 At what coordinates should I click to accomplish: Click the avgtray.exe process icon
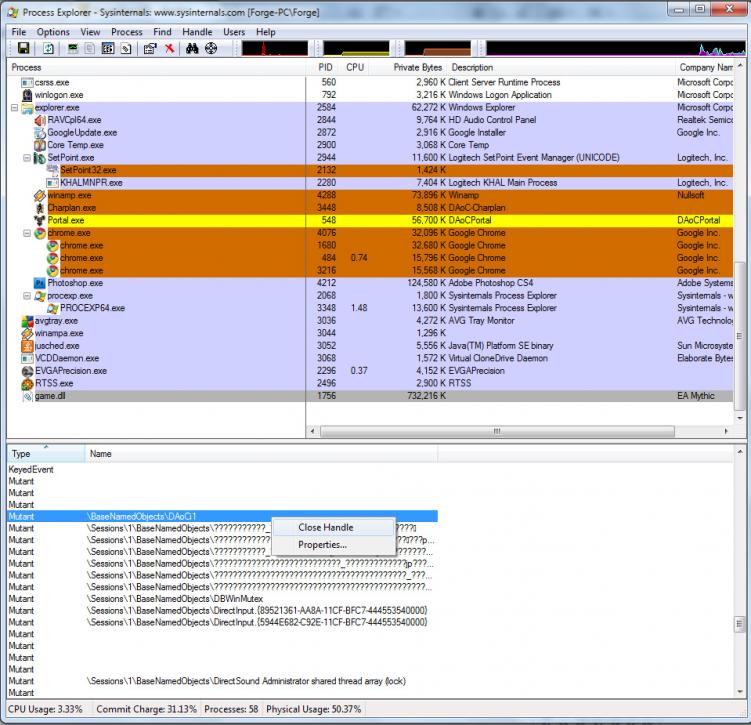pyautogui.click(x=27, y=321)
